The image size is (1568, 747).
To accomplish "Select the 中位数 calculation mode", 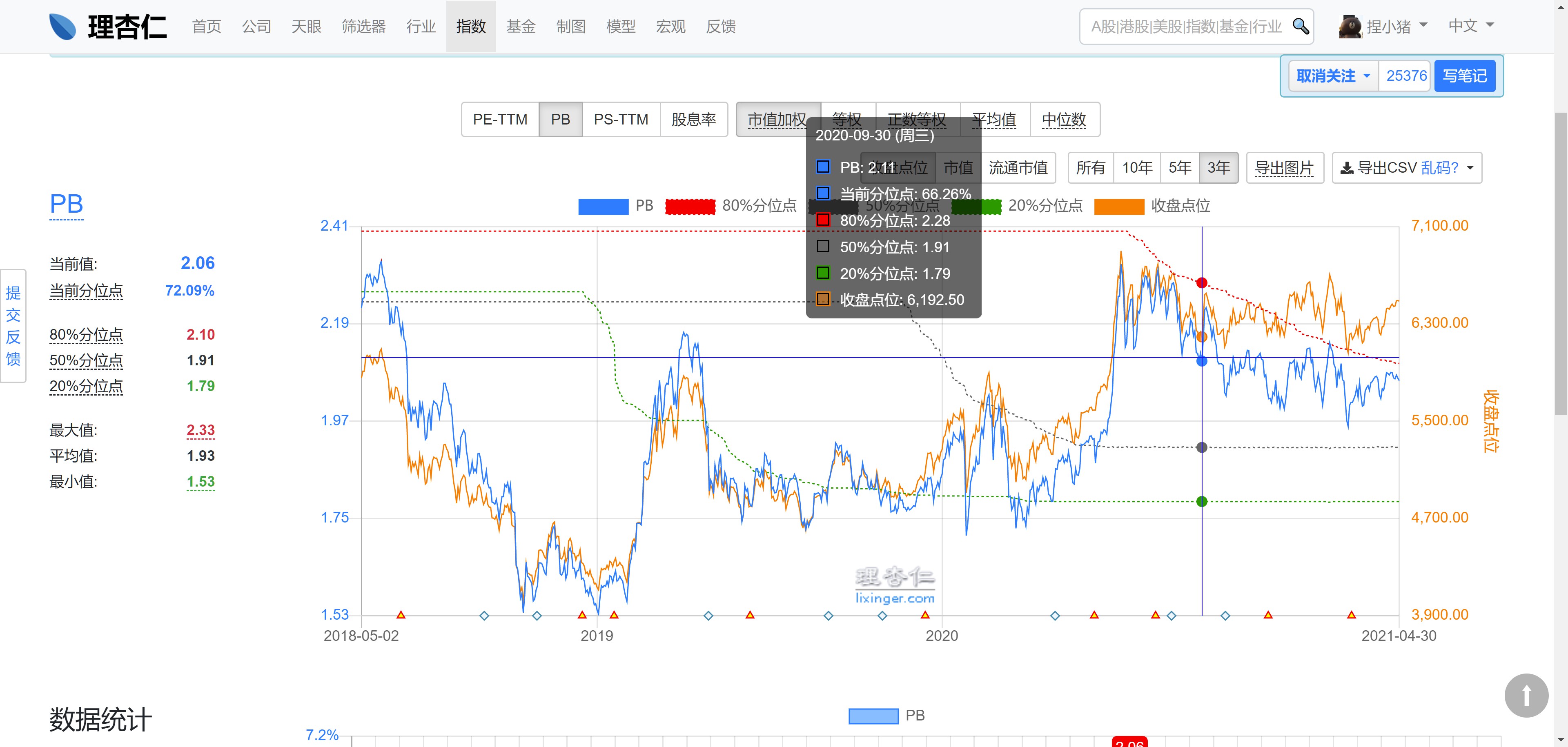I will click(x=1063, y=120).
